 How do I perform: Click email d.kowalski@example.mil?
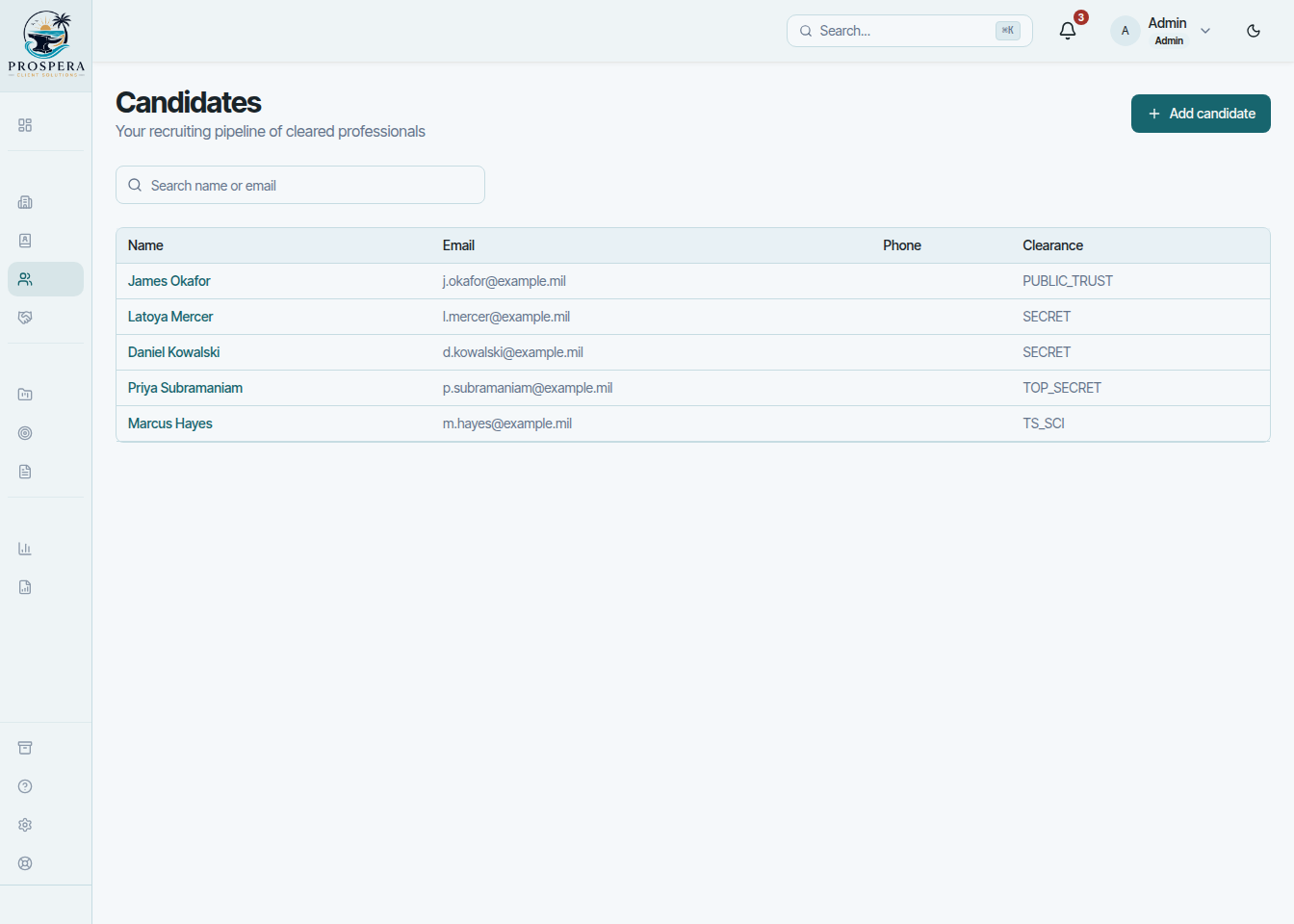[513, 352]
